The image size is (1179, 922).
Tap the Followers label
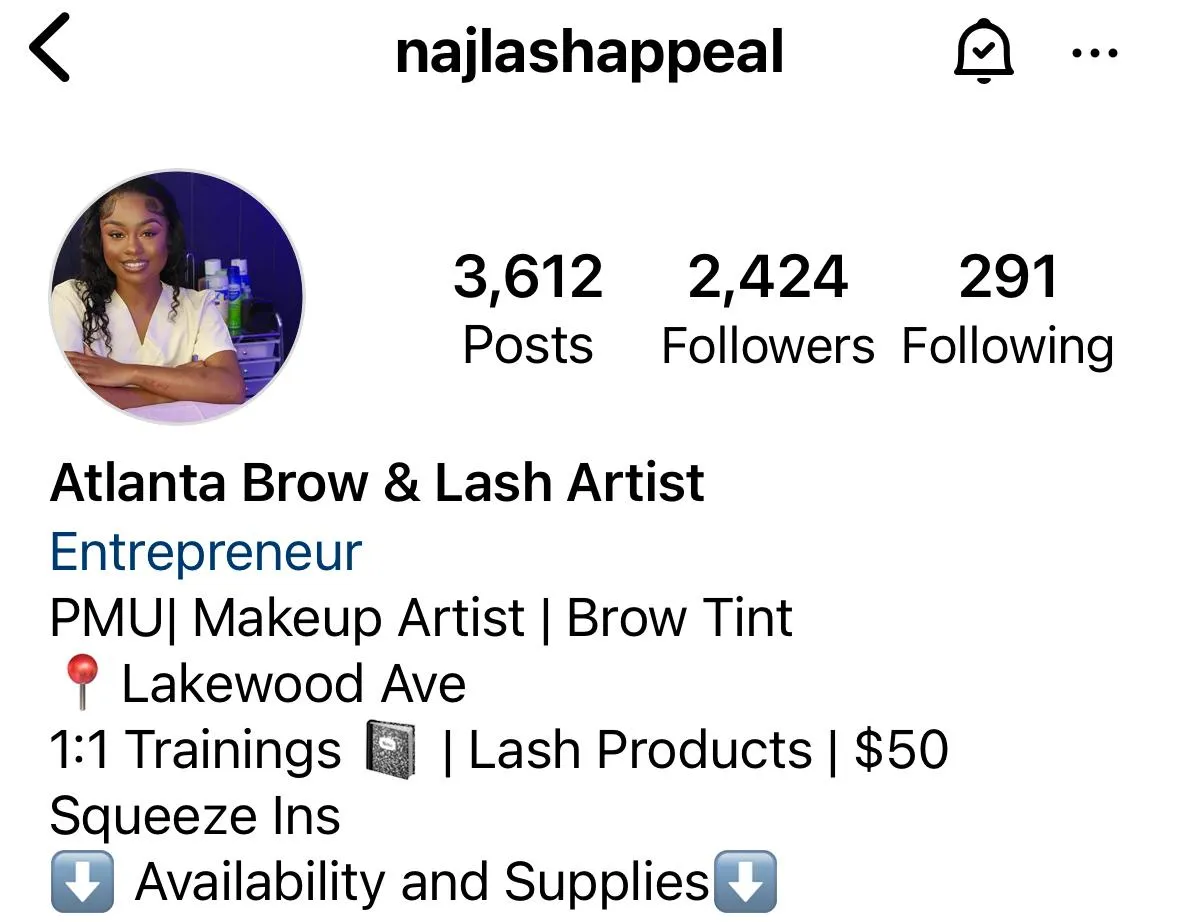click(x=768, y=346)
